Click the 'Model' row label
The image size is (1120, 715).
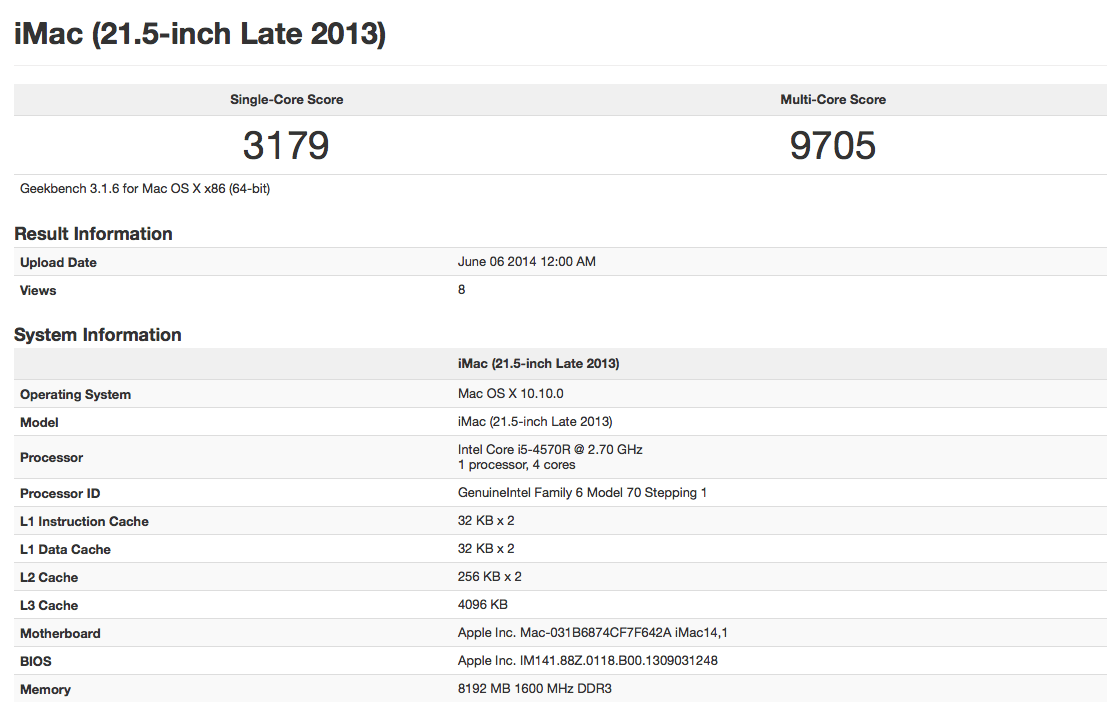pyautogui.click(x=39, y=422)
